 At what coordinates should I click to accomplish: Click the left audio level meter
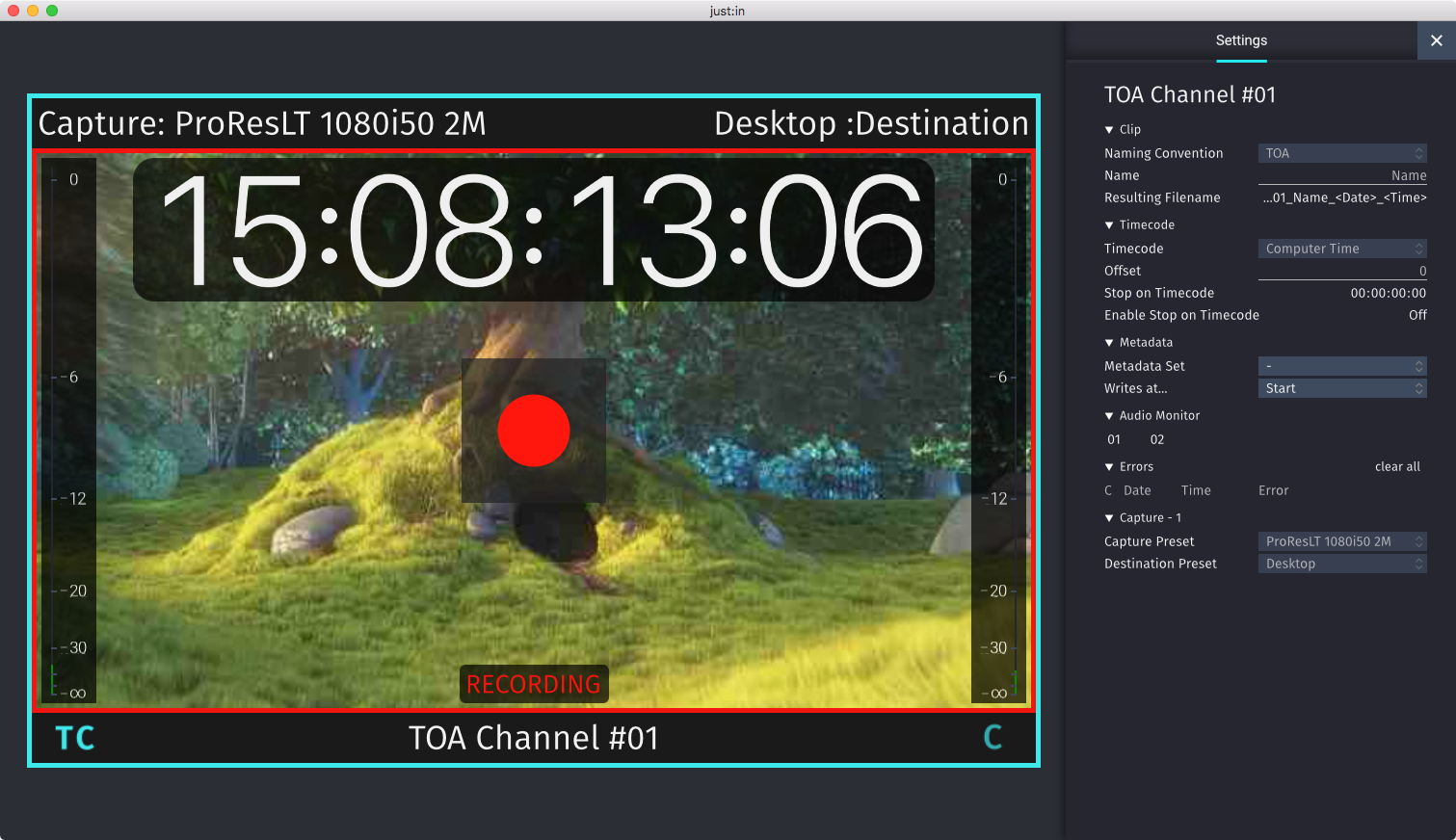tap(68, 433)
